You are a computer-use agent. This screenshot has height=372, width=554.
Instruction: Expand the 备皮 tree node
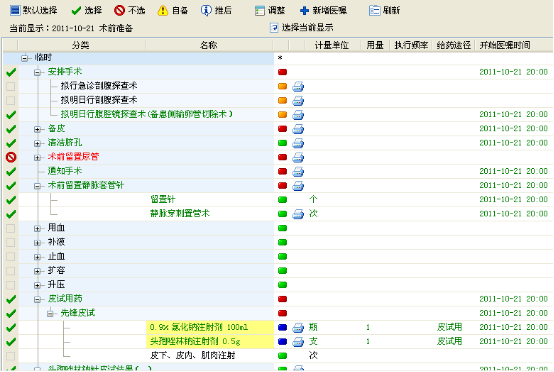click(x=37, y=129)
